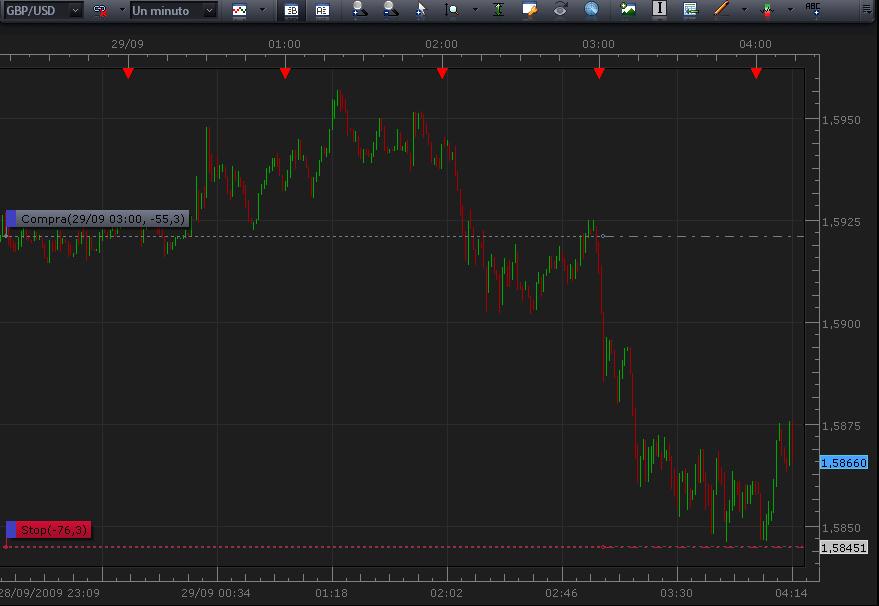Screen dimensions: 879x606
Task: Click the 1,5950 price axis label
Action: point(841,120)
